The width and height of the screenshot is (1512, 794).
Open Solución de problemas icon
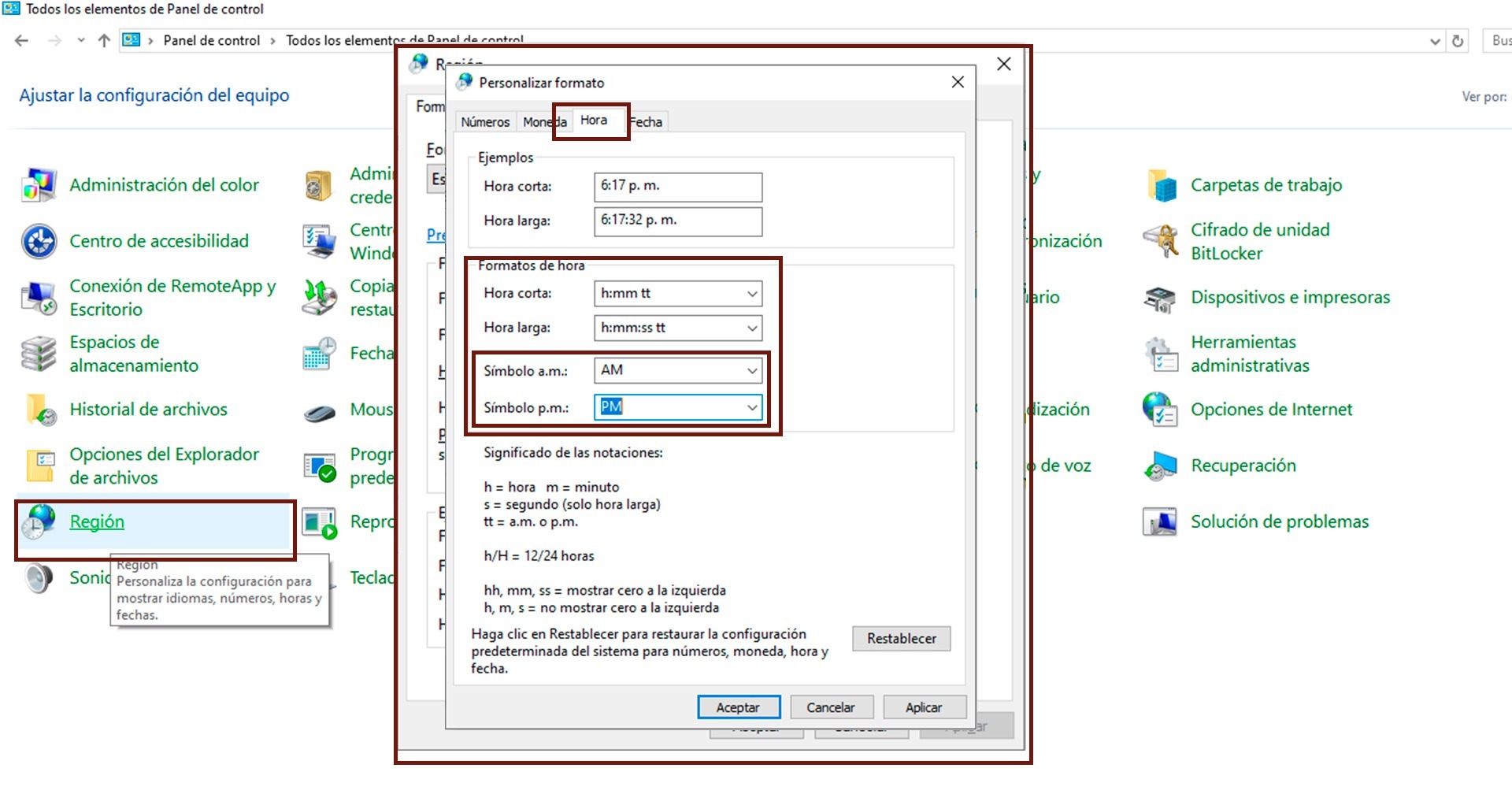tap(1161, 521)
